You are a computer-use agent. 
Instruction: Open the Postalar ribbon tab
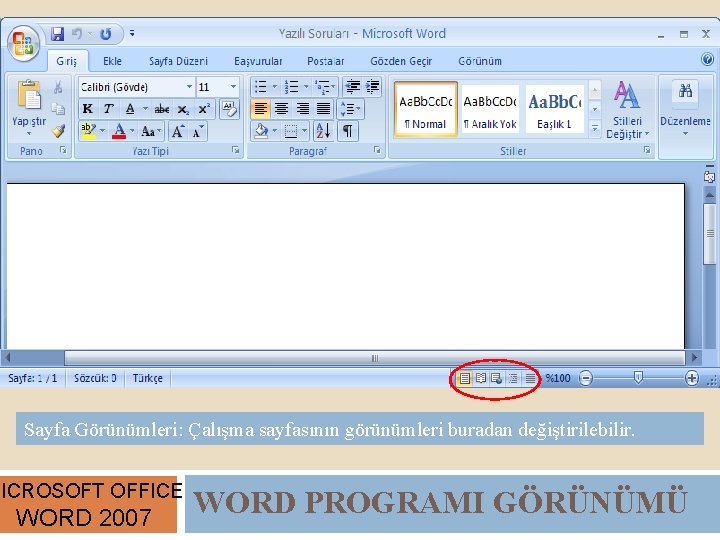coord(326,61)
